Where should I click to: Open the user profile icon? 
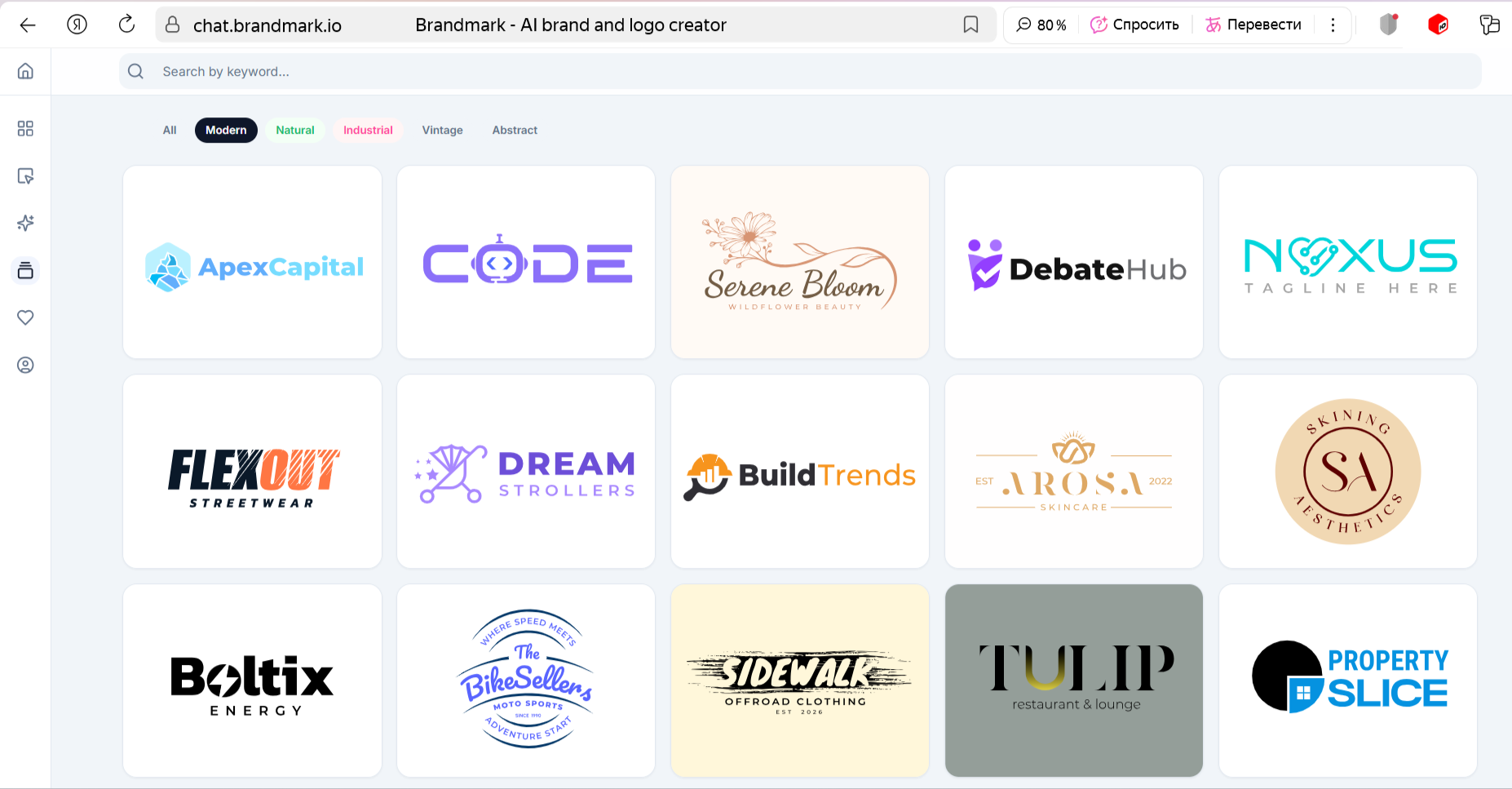click(25, 365)
